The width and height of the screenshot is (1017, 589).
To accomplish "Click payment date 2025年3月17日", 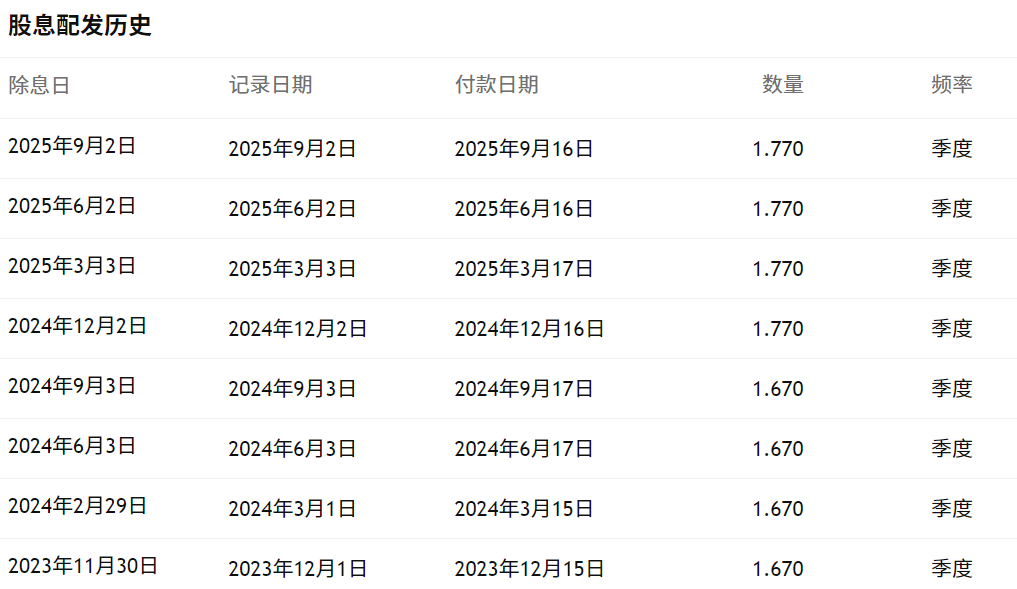I will (524, 269).
